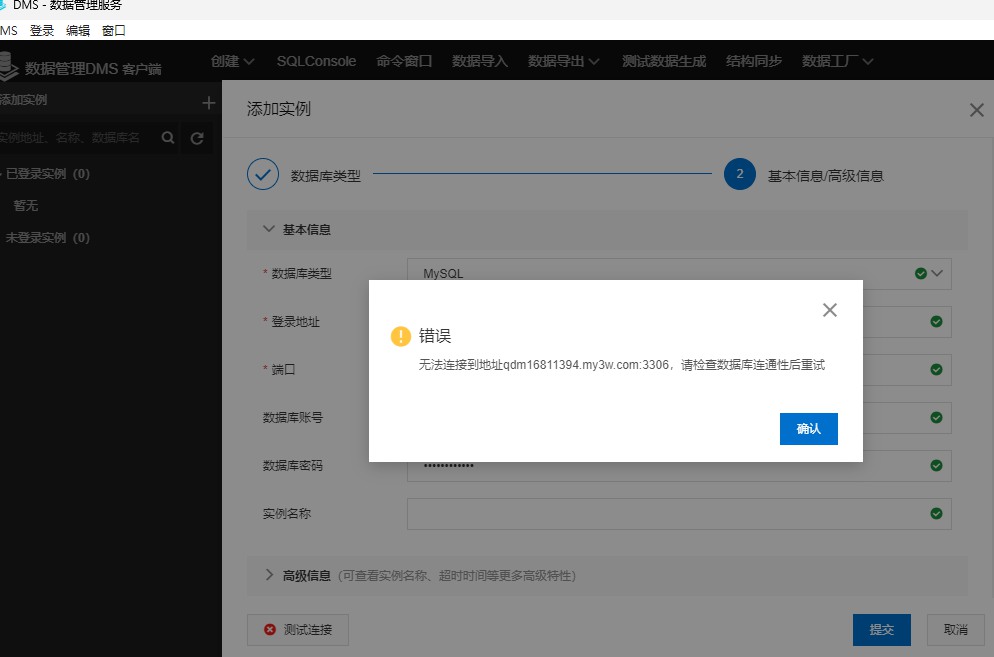Click the 取消 button
994x657 pixels.
pyautogui.click(x=955, y=630)
